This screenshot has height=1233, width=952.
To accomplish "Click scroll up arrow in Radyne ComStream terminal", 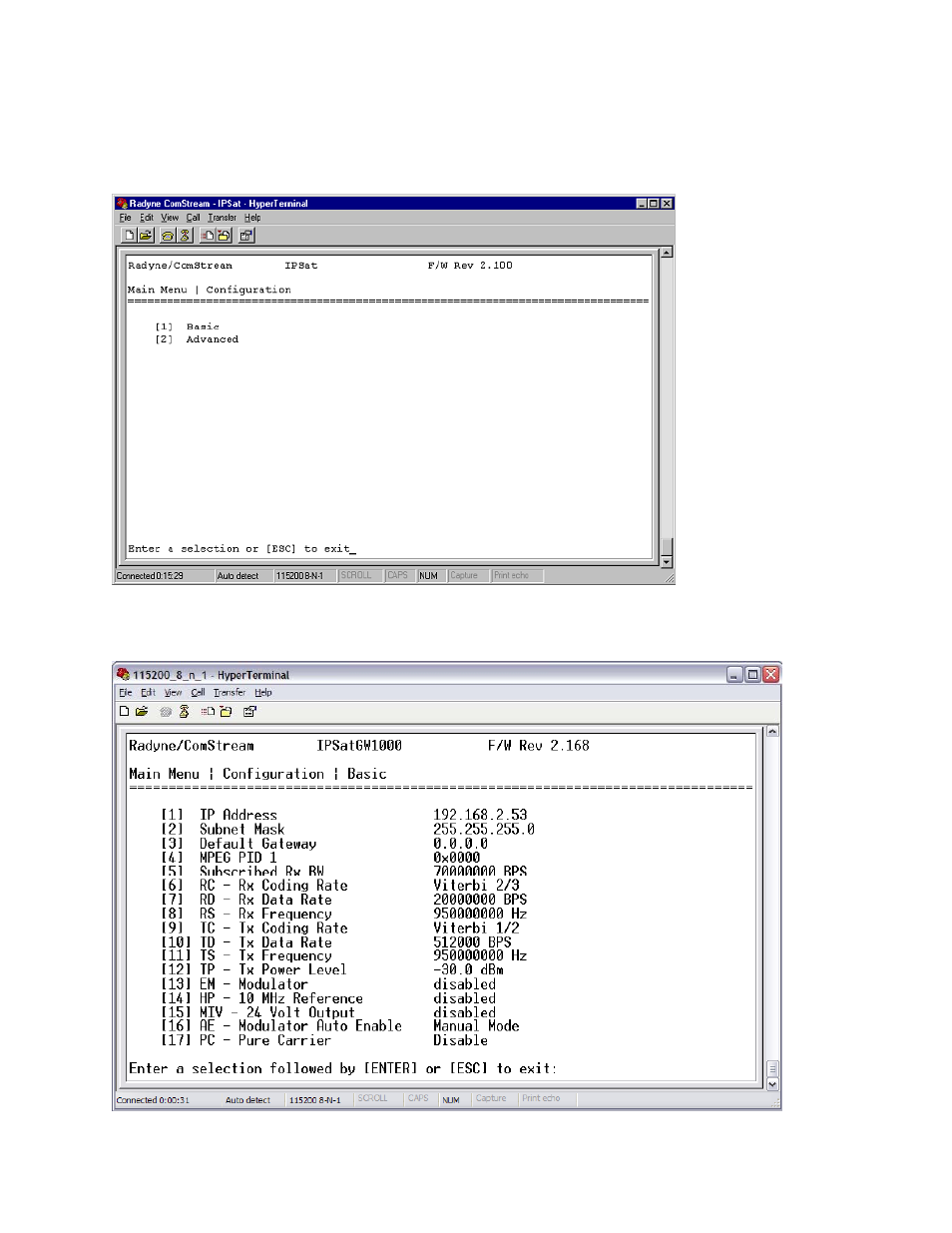I will coord(667,253).
